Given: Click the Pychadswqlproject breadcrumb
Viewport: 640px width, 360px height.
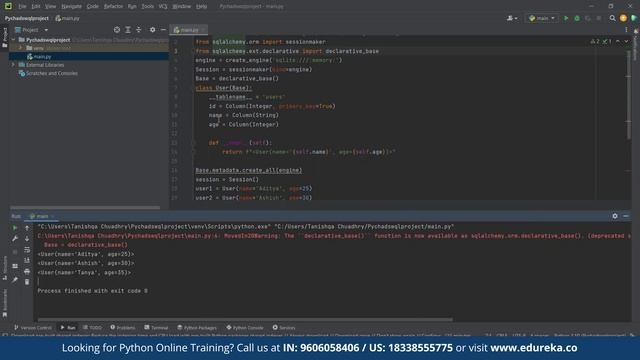Looking at the screenshot, I should click(x=27, y=18).
